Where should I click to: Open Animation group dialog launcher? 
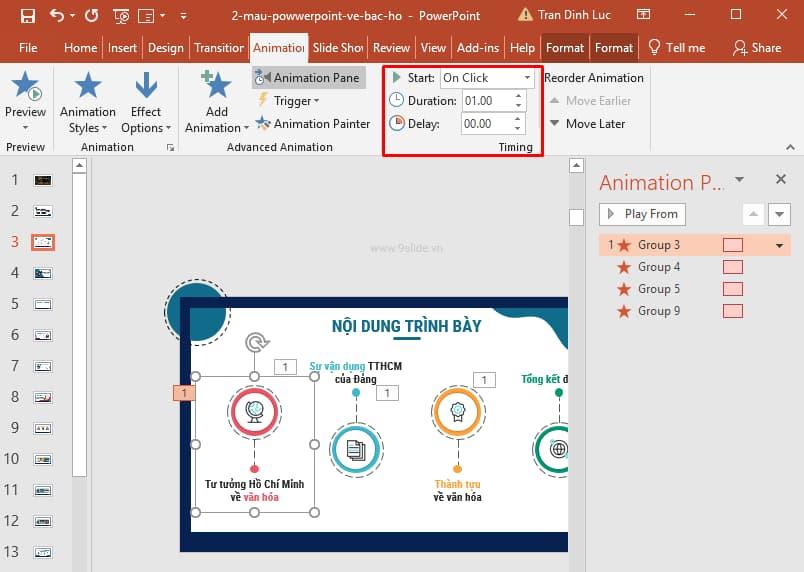point(170,148)
